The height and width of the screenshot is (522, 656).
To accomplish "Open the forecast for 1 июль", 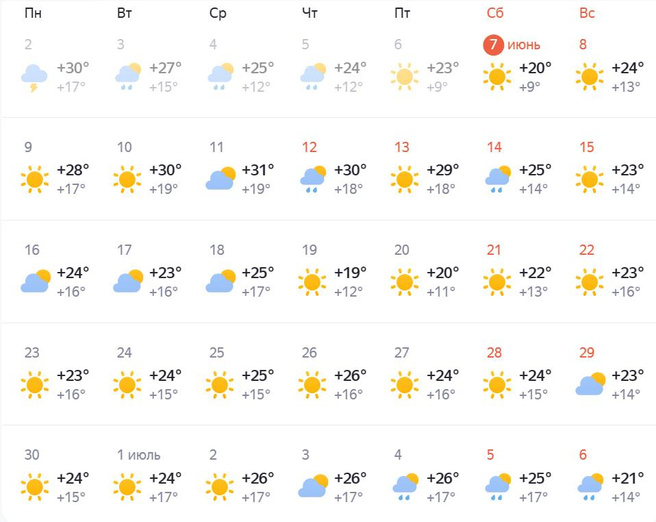I will pyautogui.click(x=138, y=455).
